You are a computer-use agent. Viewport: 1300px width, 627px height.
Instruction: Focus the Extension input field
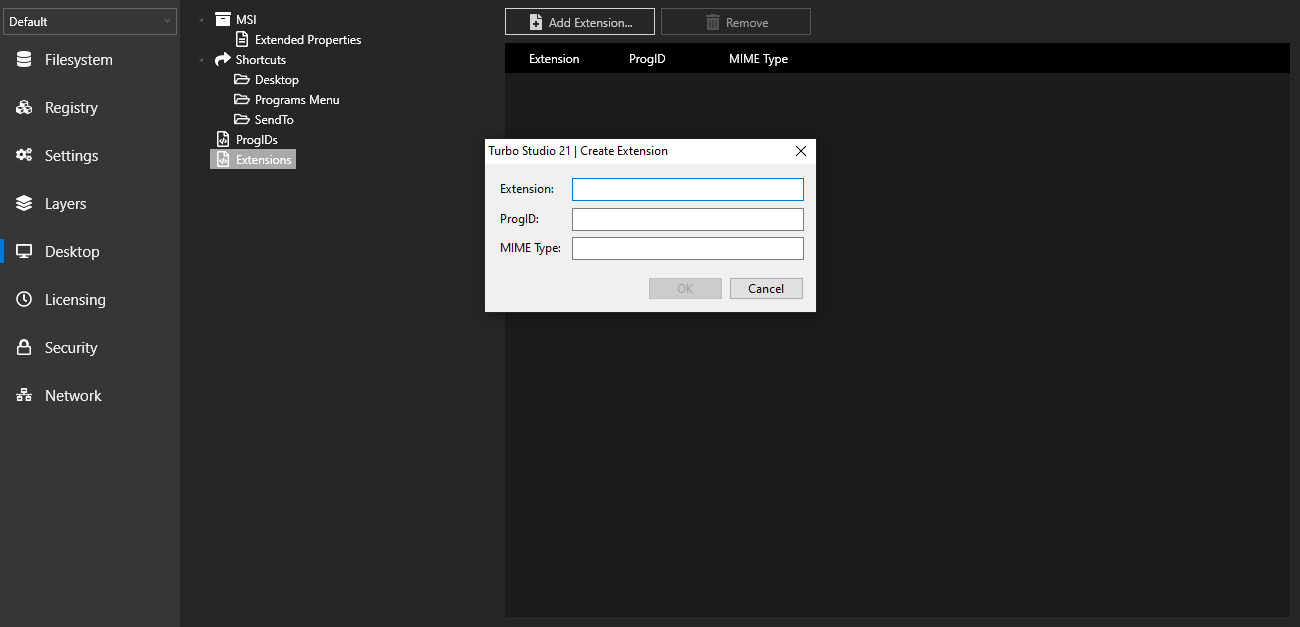coord(688,189)
